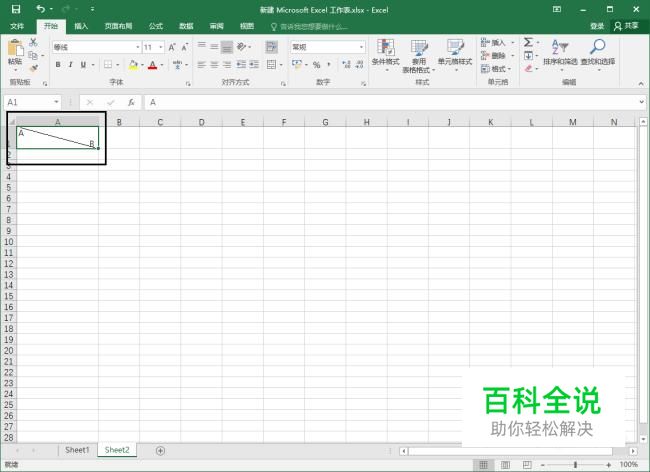This screenshot has height=472, width=650.
Task: Click the Cut scissors icon
Action: 34,42
